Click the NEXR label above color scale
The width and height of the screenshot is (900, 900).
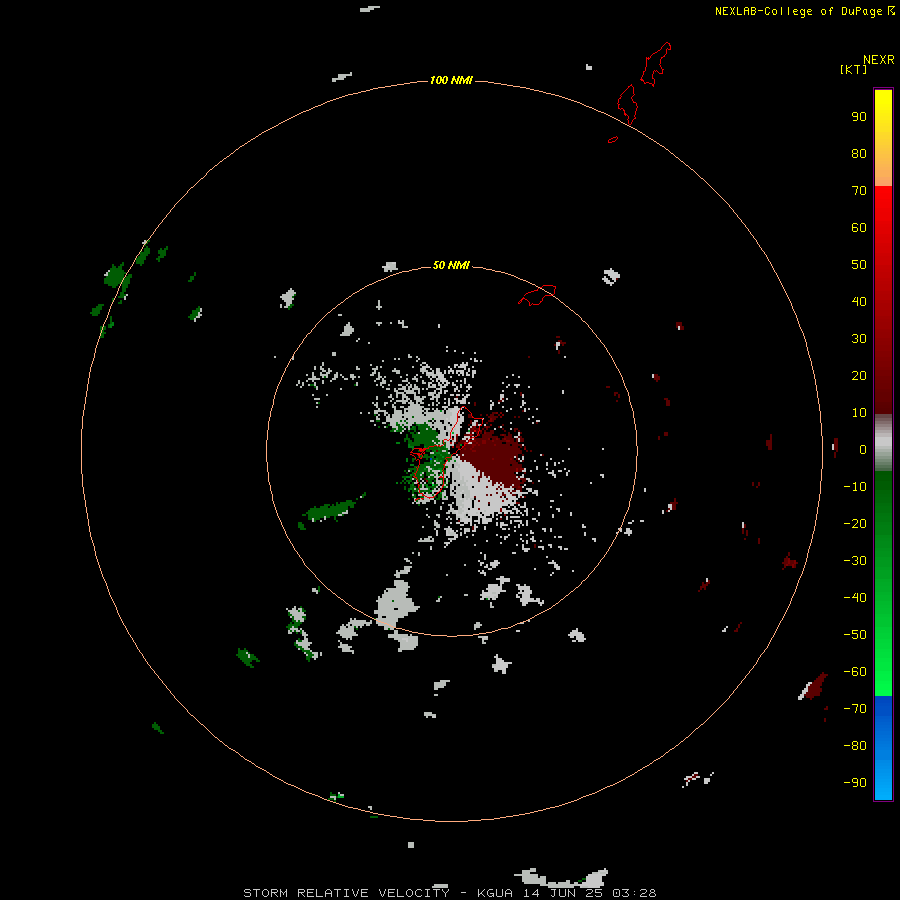click(x=879, y=60)
